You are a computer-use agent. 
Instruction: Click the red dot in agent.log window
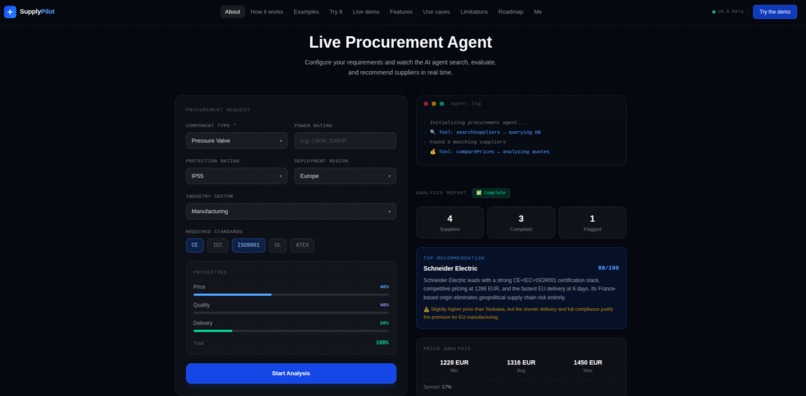[426, 104]
